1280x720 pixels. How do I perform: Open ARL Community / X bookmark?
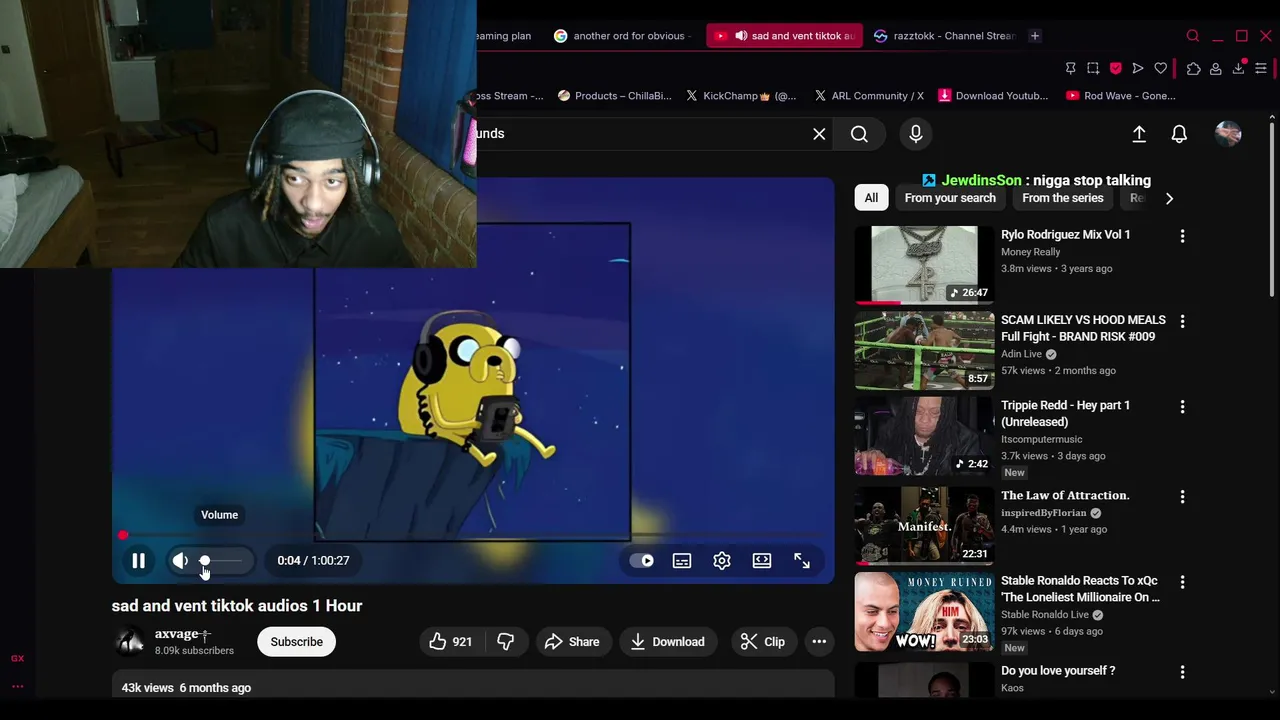pyautogui.click(x=868, y=96)
